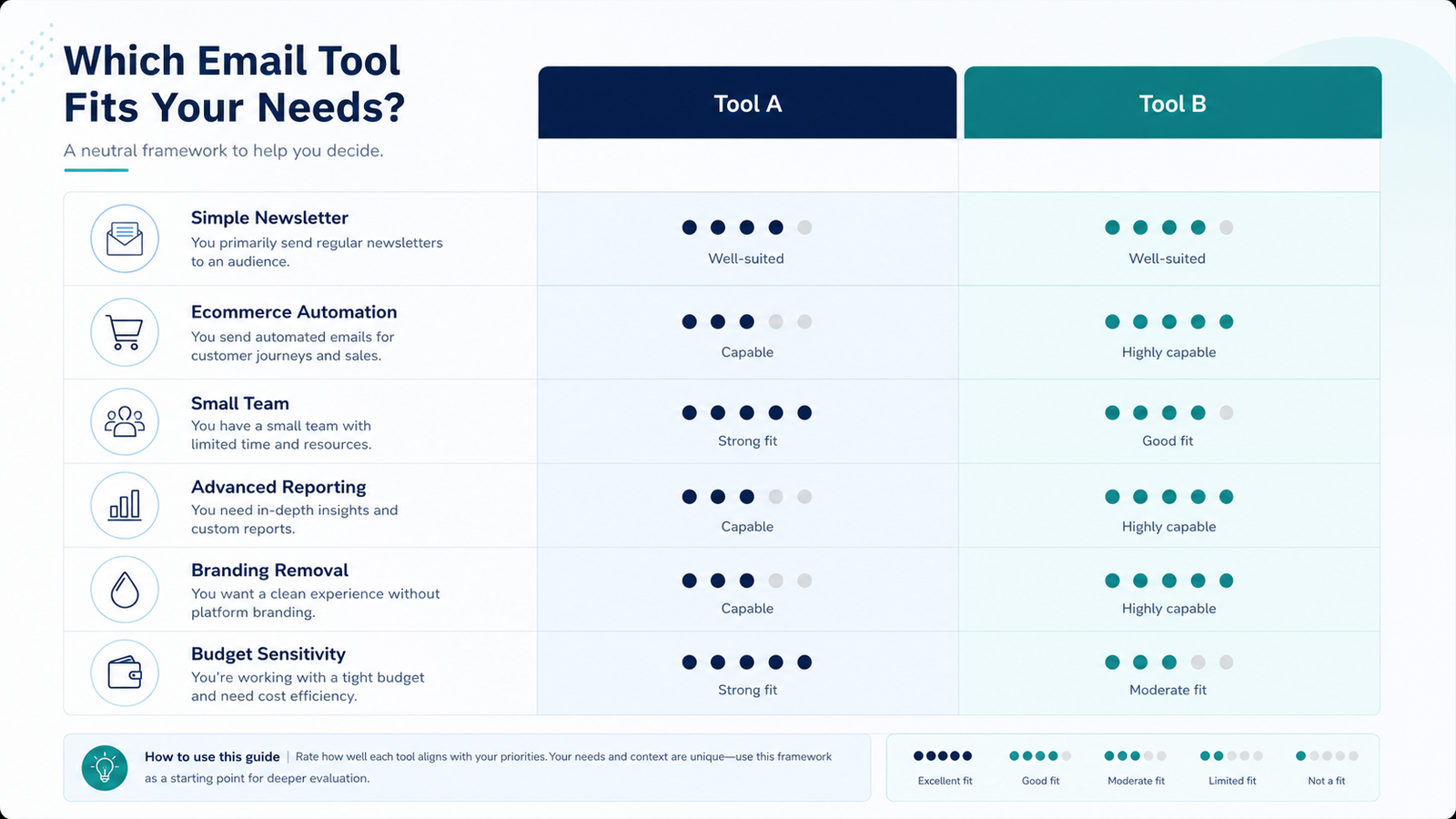This screenshot has width=1456, height=819.
Task: Click the legend dots above 'Not a fit'
Action: [x=1327, y=755]
